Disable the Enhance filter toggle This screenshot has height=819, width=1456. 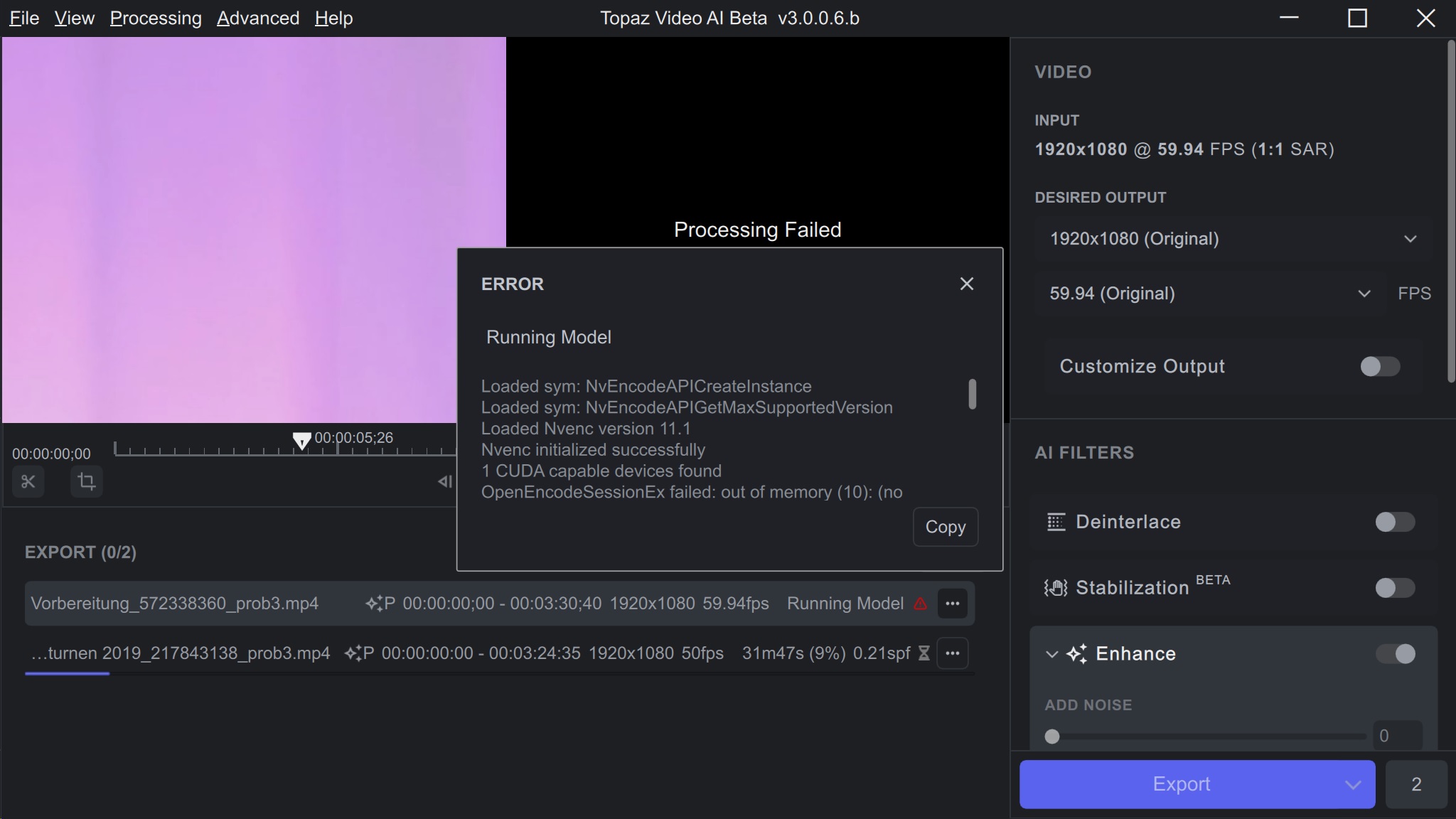click(1395, 654)
